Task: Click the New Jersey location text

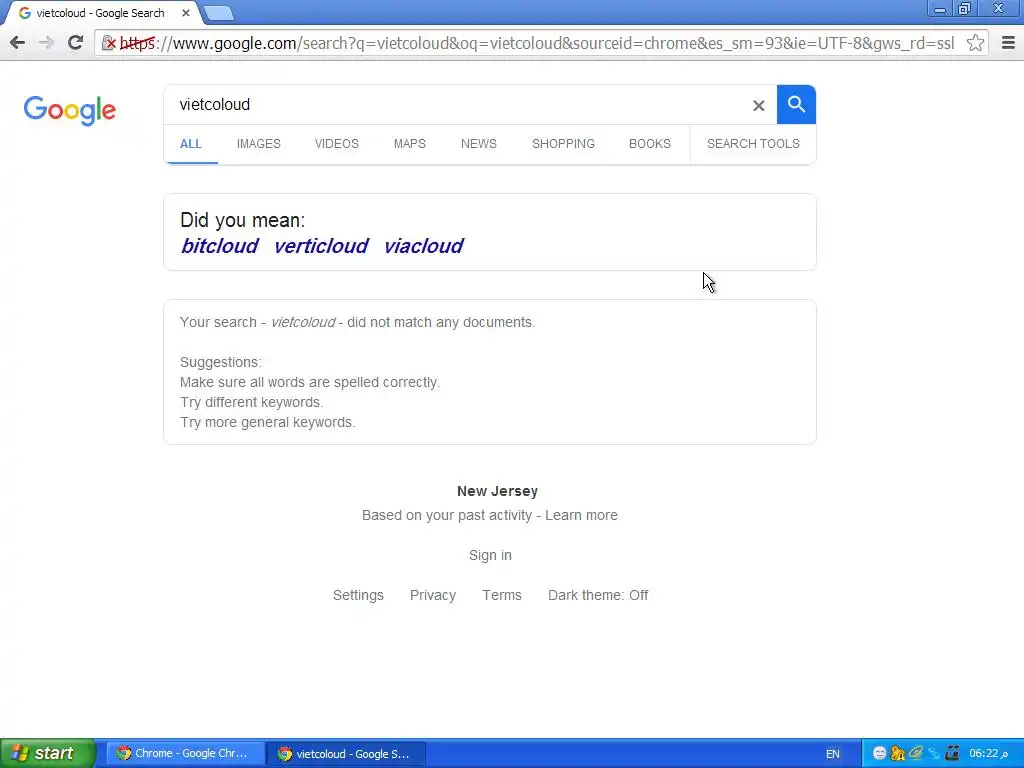Action: pyautogui.click(x=498, y=491)
